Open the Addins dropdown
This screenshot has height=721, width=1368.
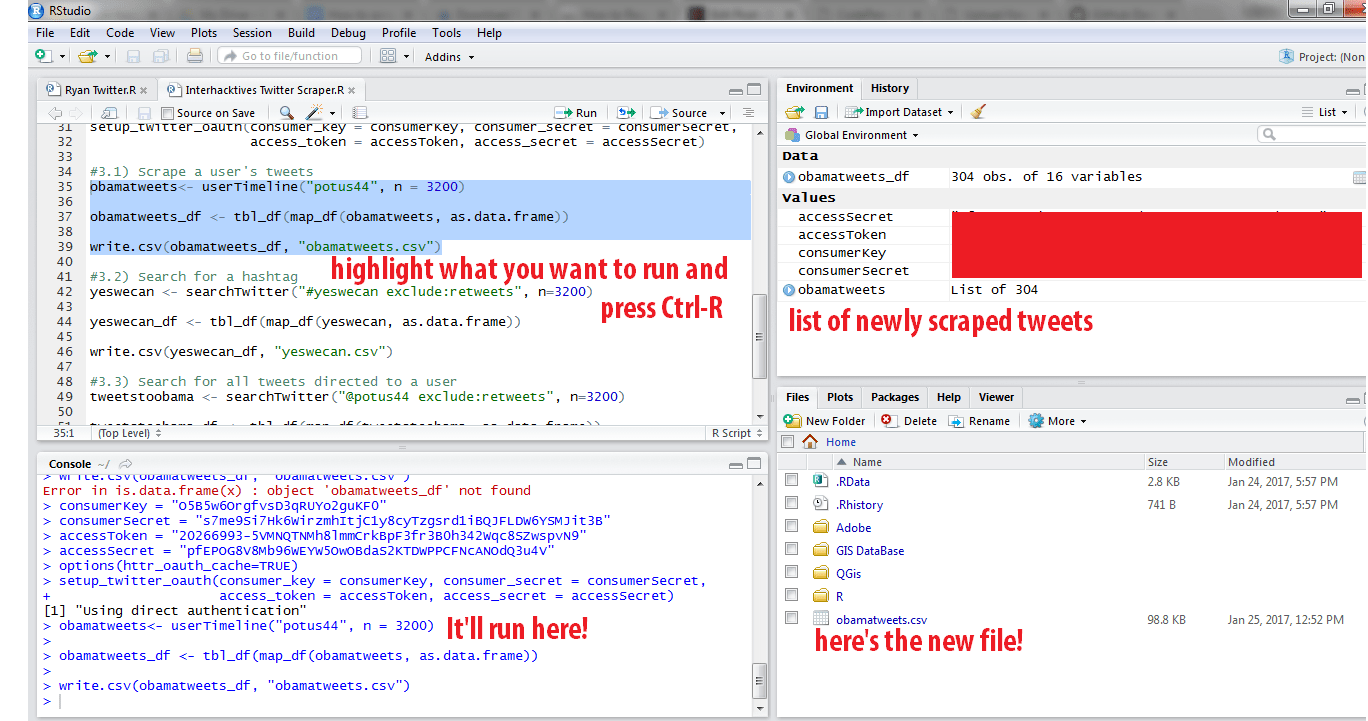coord(449,57)
